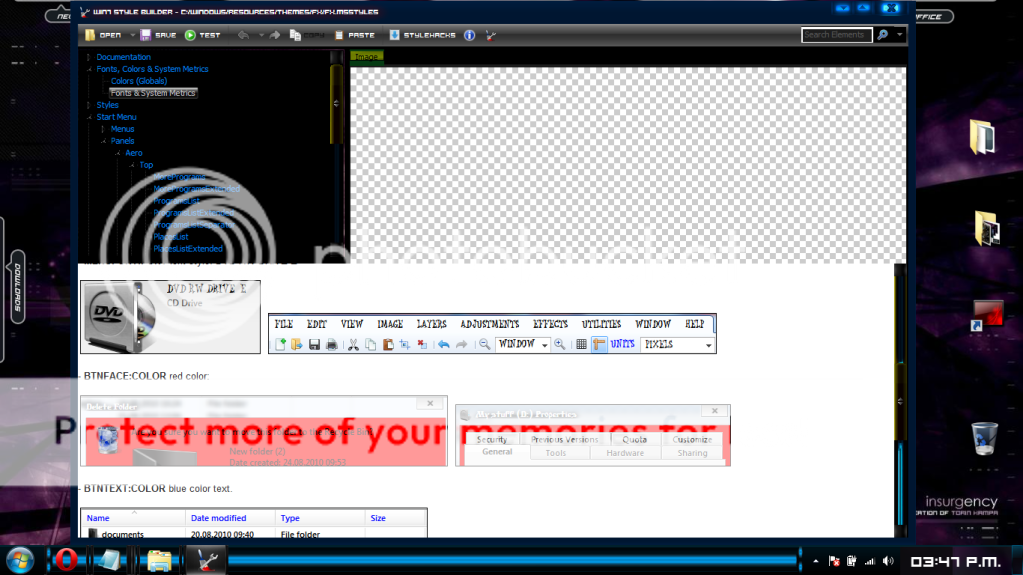Click the Open folder button
This screenshot has height=575, width=1023.
click(x=90, y=35)
